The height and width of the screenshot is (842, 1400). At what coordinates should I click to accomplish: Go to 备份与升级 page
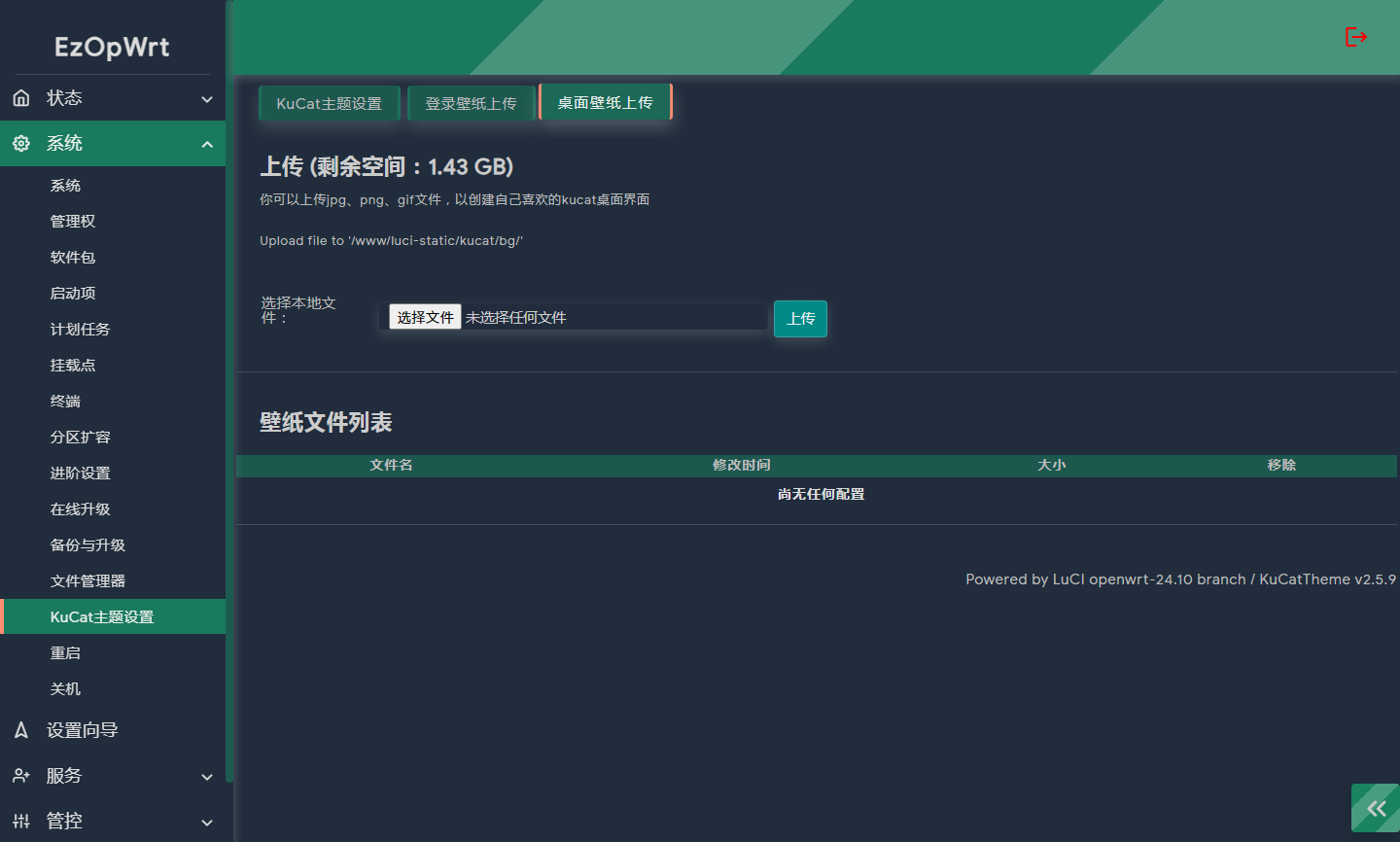point(87,545)
